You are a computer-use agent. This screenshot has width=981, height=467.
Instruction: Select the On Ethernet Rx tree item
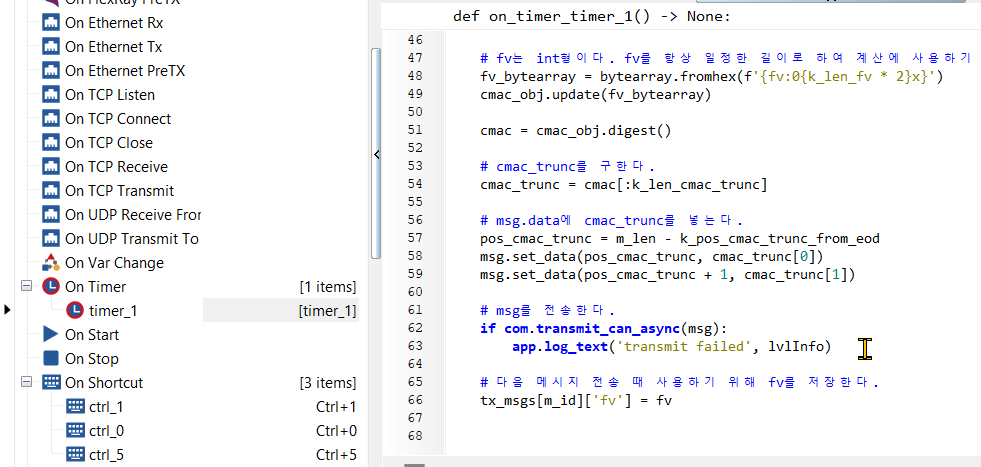pos(113,23)
